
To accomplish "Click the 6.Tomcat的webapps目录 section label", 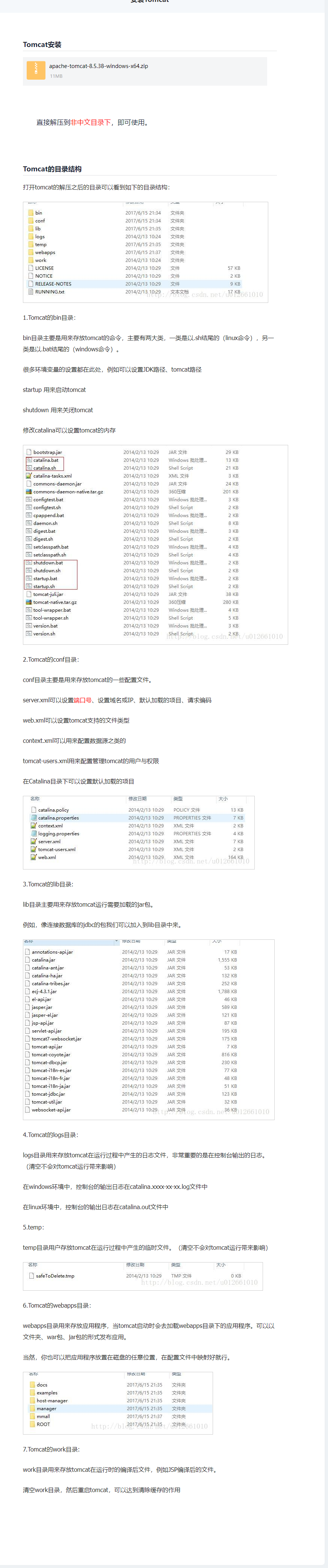I will (57, 1306).
